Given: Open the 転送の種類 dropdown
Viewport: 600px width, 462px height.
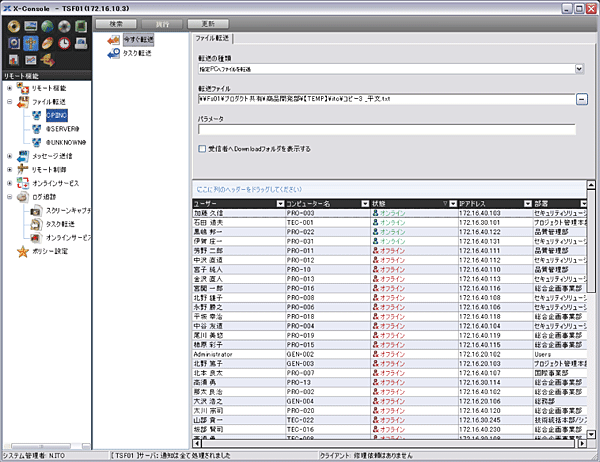Looking at the screenshot, I should [x=580, y=69].
